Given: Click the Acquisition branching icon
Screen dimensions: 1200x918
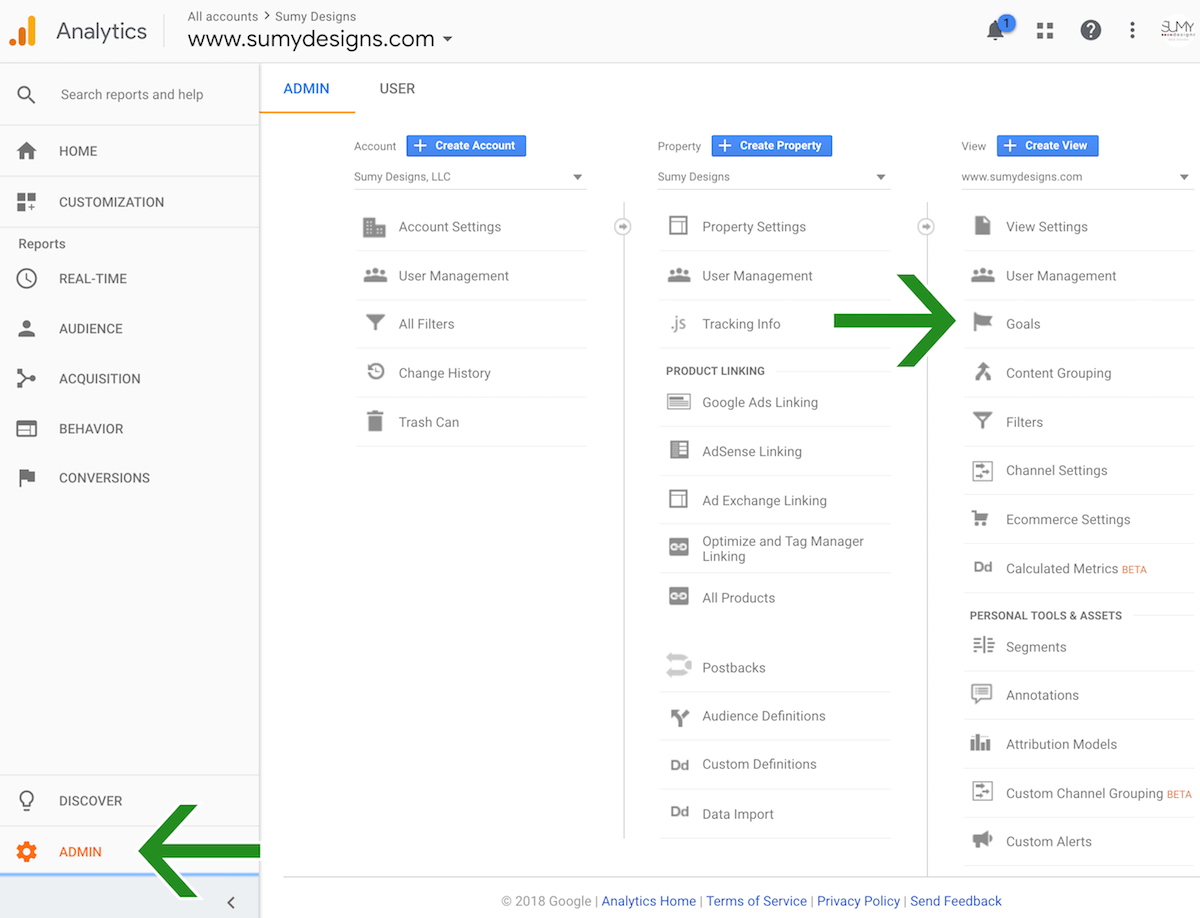Looking at the screenshot, I should 27,379.
